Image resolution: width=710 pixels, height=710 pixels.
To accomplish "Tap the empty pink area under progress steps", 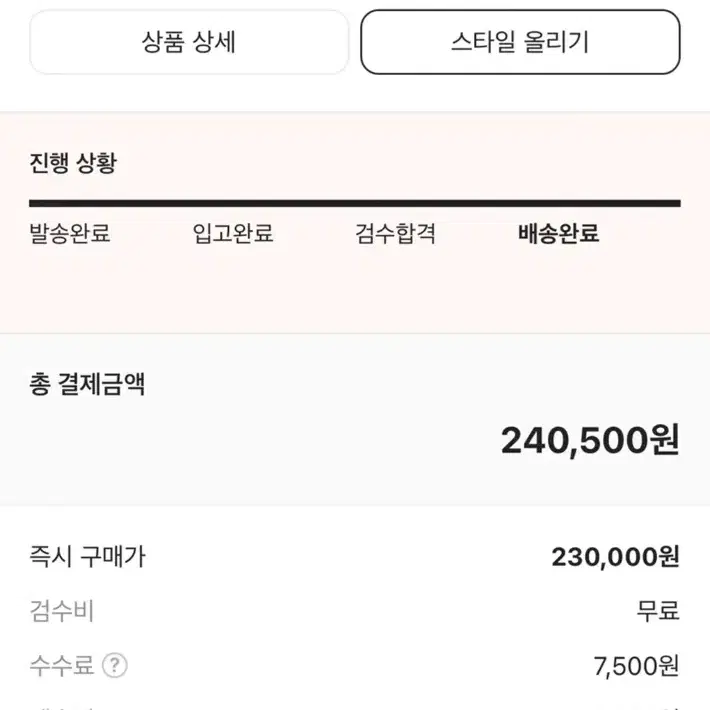I will (x=355, y=290).
